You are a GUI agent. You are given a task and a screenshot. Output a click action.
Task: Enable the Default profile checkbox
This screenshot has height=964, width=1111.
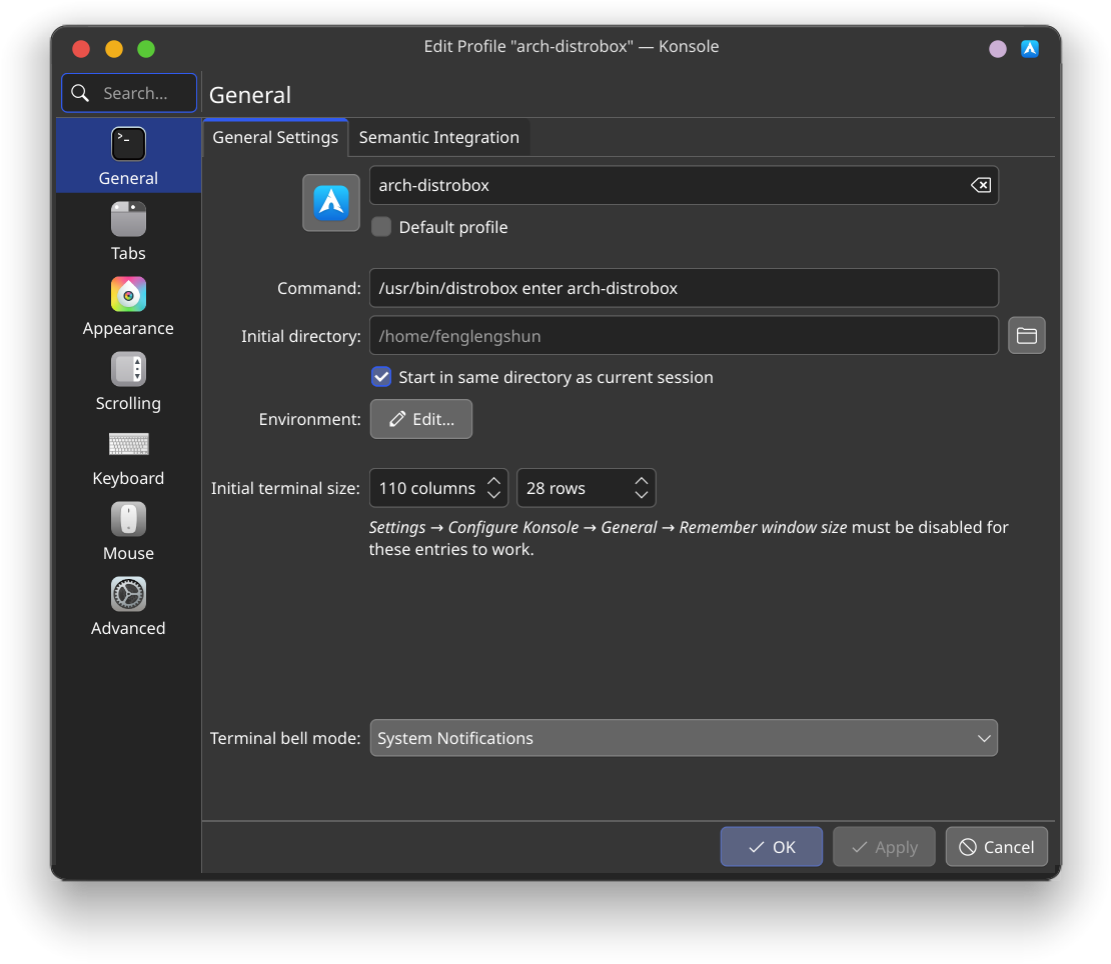tap(381, 227)
